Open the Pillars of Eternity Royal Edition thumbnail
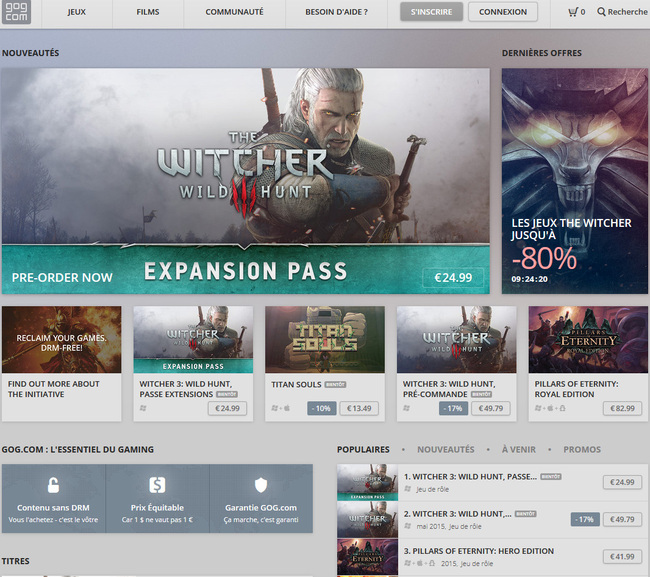650x577 pixels. point(588,339)
